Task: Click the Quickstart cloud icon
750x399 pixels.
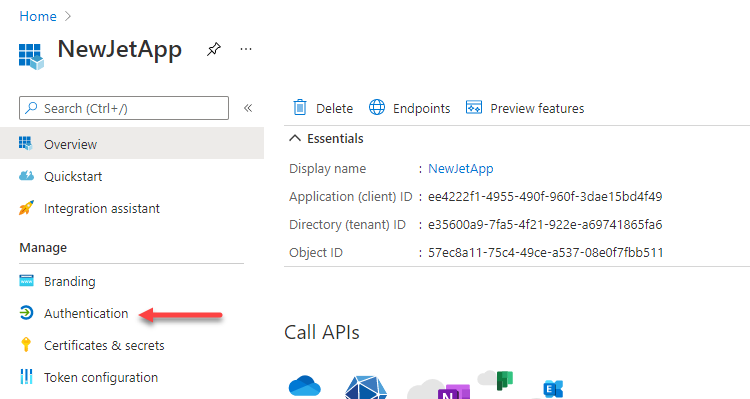Action: [x=26, y=176]
